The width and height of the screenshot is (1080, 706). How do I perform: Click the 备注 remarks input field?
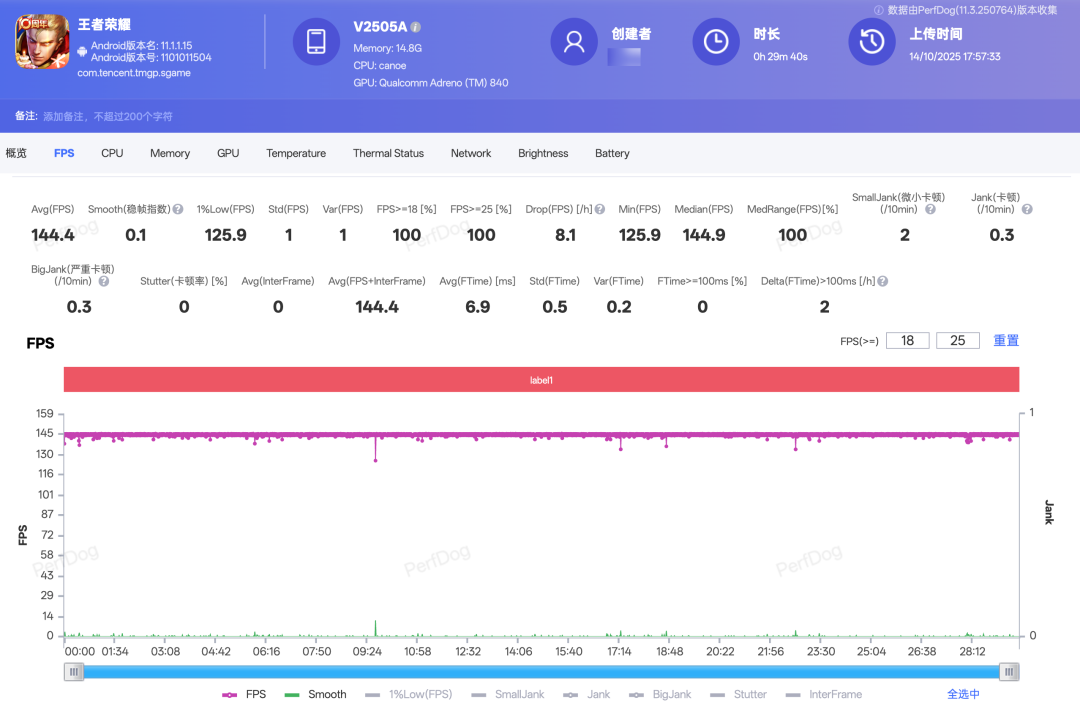tap(108, 117)
